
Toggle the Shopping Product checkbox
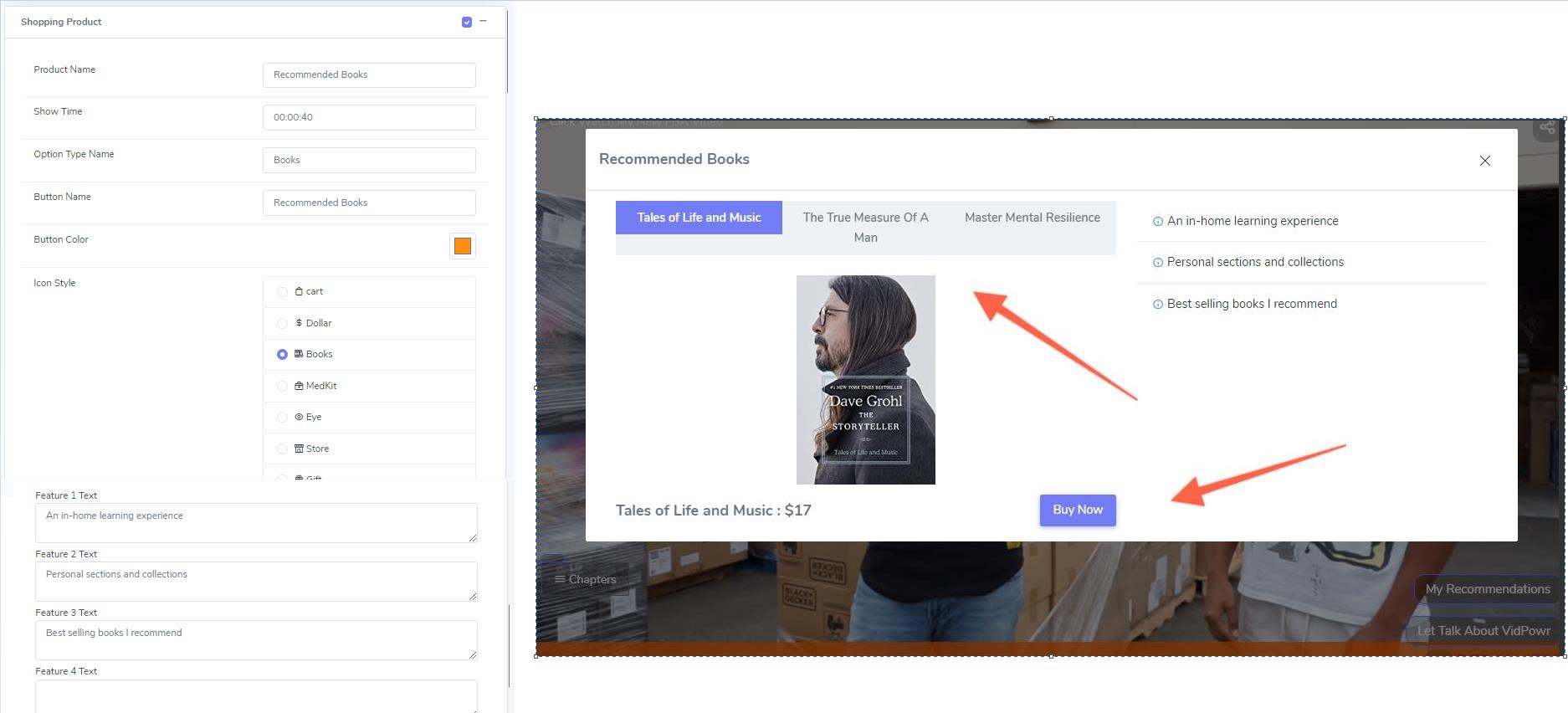(467, 22)
